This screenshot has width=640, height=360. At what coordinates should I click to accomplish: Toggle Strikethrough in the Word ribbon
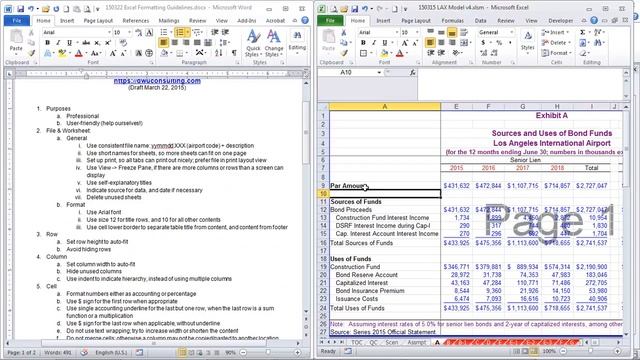click(86, 42)
